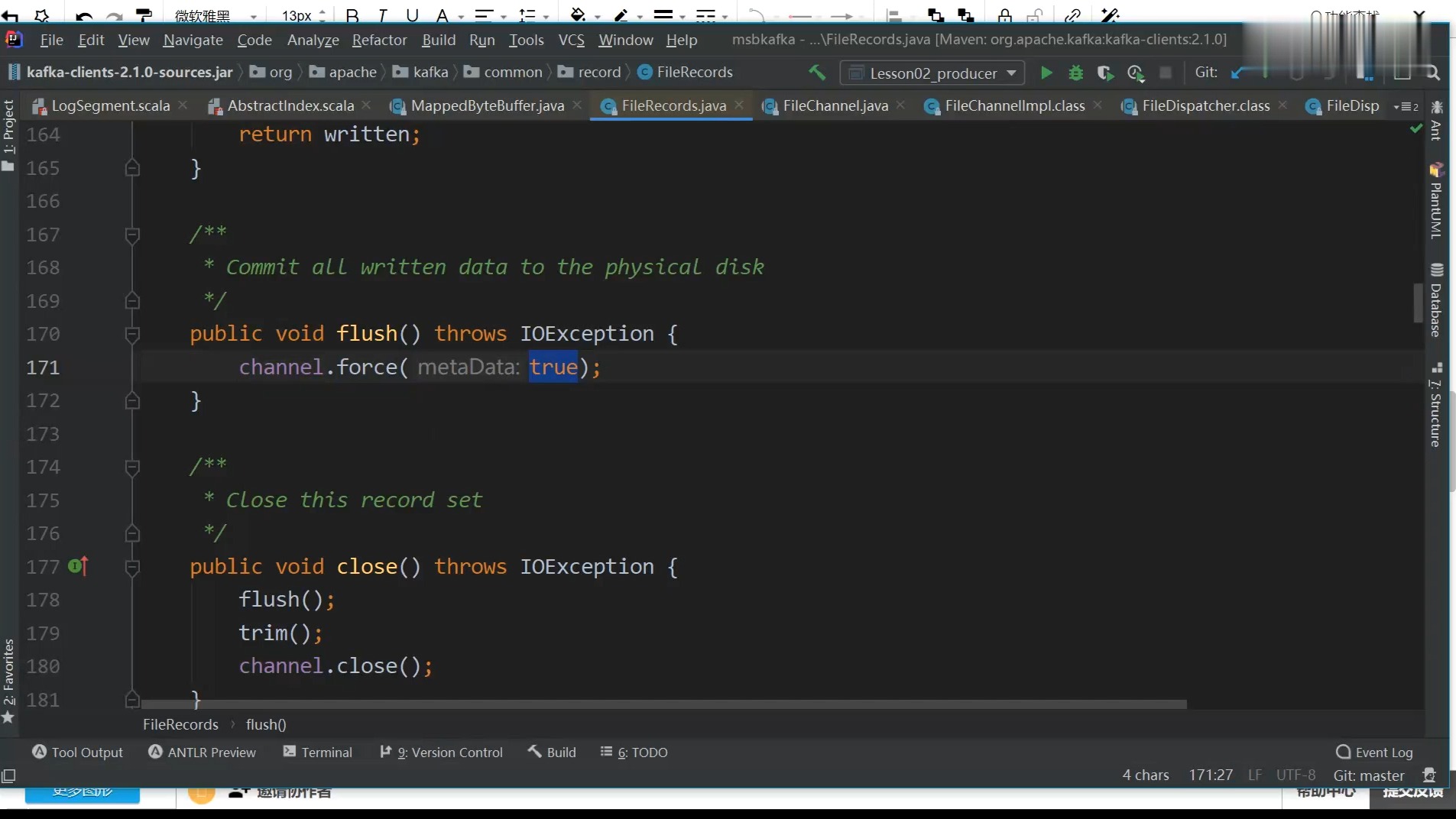The height and width of the screenshot is (819, 1456).
Task: Click the overridden-method gutter icon on line 177
Action: tap(78, 566)
